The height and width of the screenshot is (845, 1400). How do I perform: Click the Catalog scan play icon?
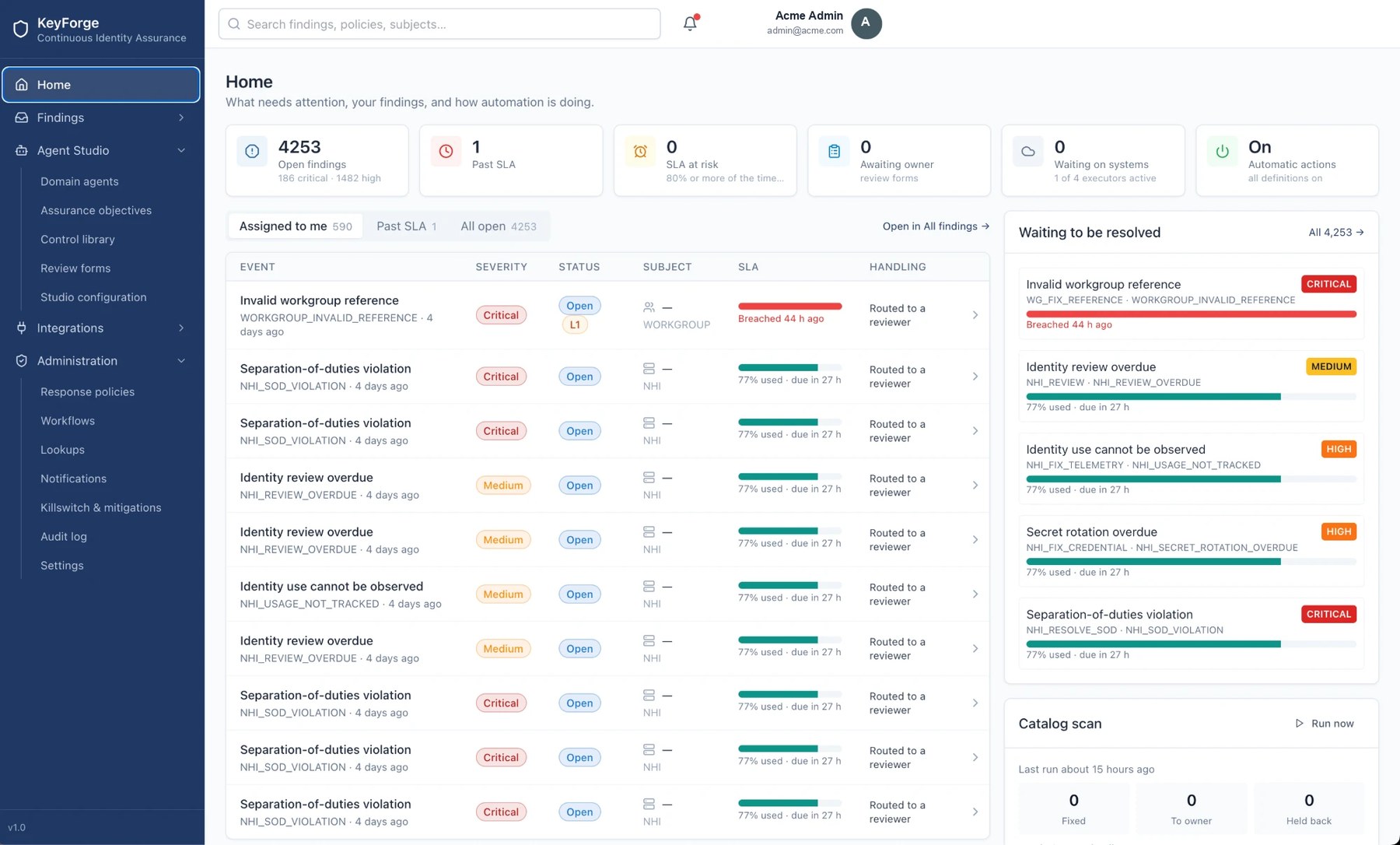click(x=1299, y=724)
